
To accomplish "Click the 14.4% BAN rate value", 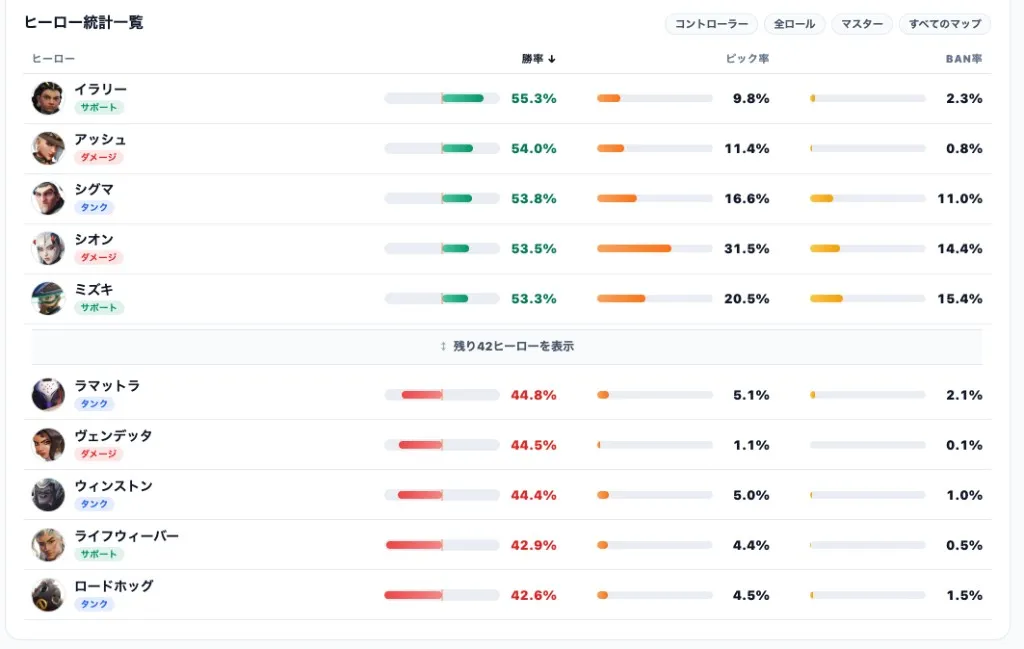I will (960, 249).
